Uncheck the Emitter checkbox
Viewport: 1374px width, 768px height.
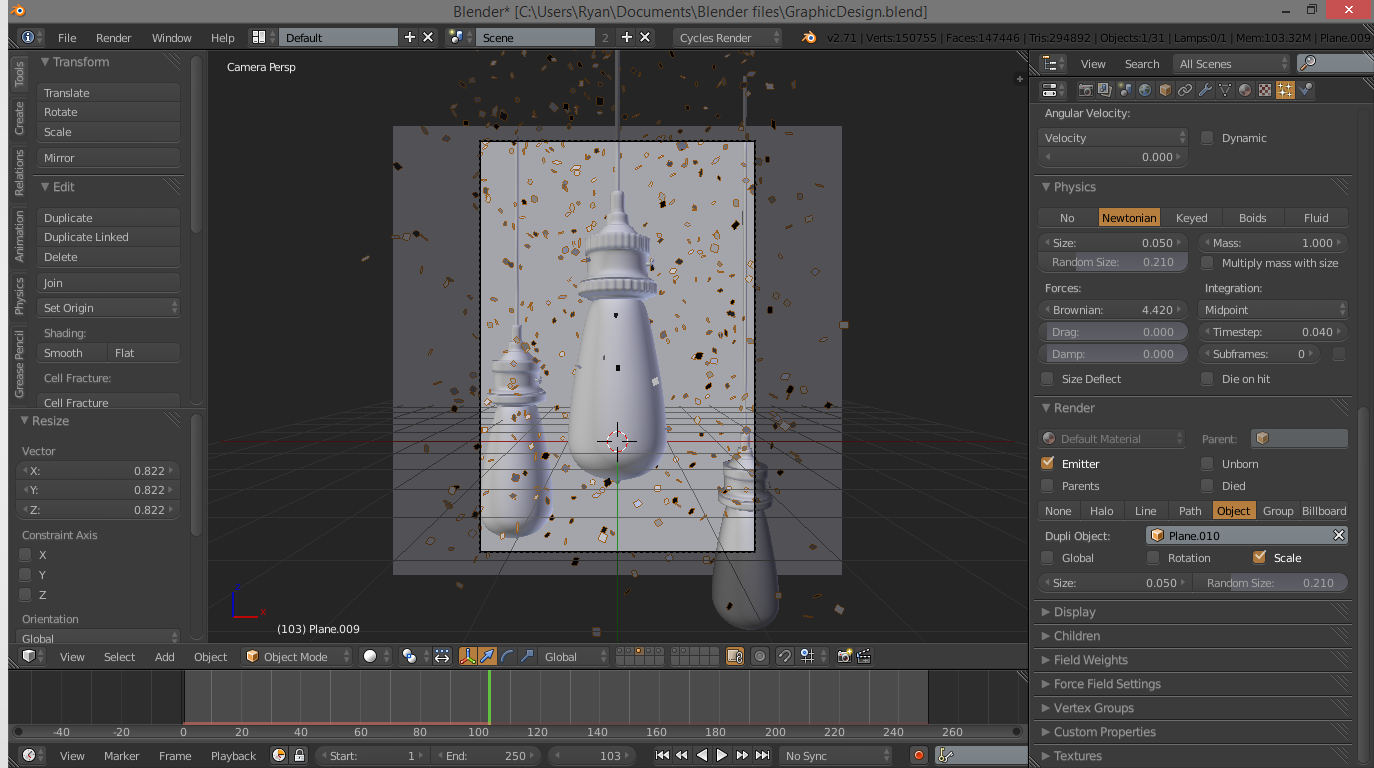1047,464
